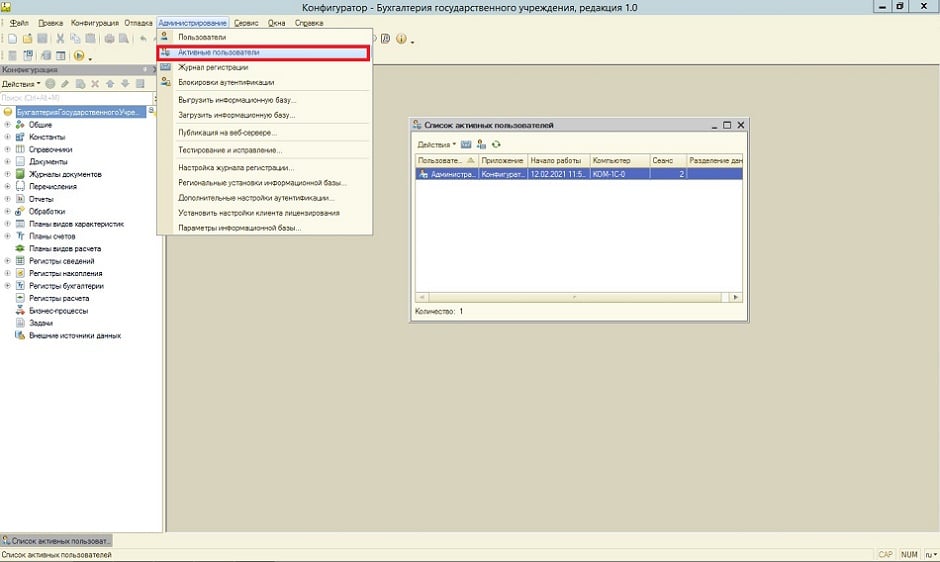Select Журнал регистрации menu entry
The width and height of the screenshot is (940, 562).
click(x=213, y=67)
